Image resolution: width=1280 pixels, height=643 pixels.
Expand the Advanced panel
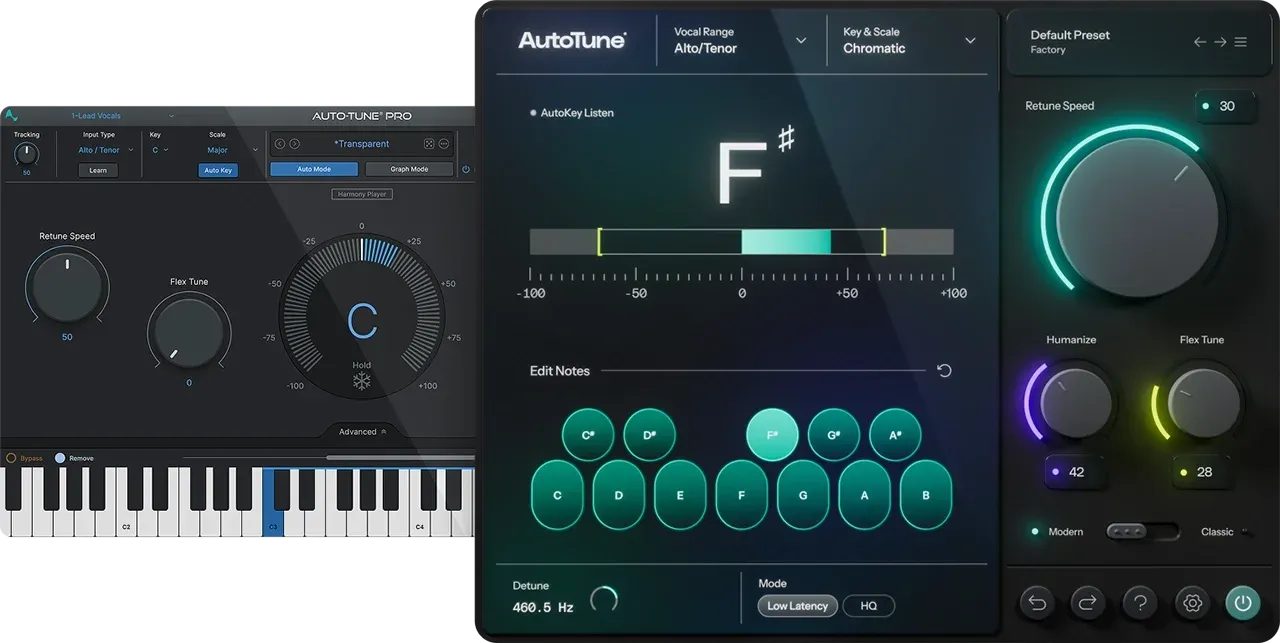362,432
